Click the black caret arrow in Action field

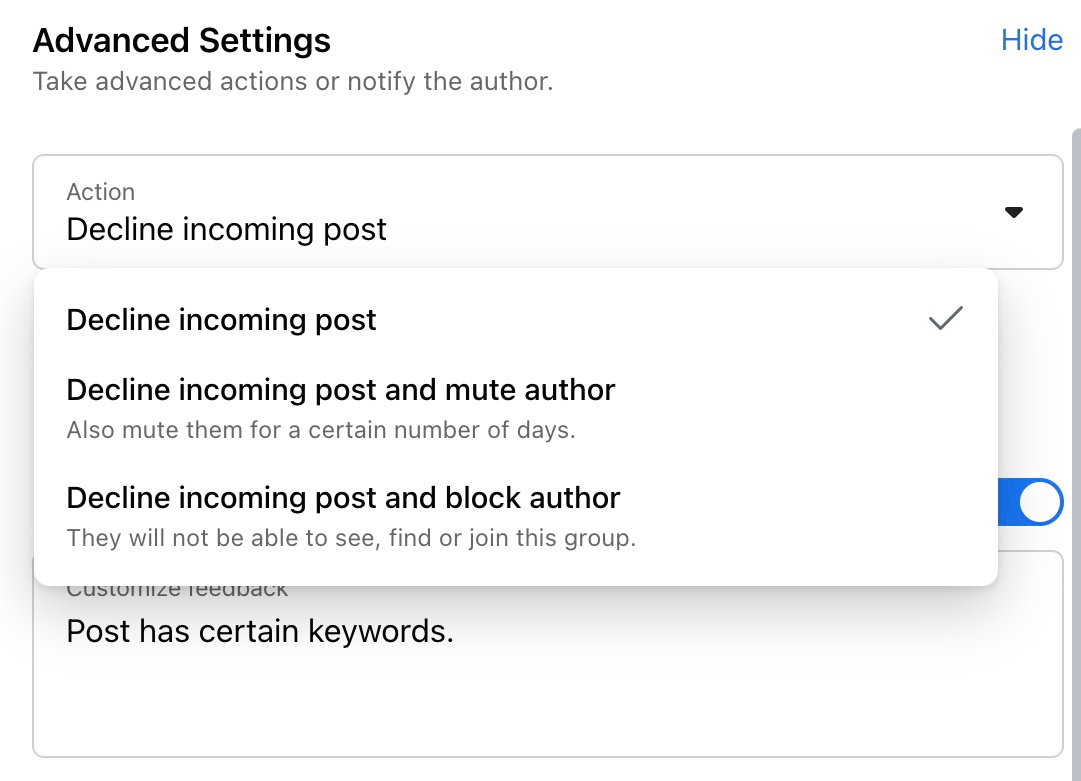[x=1013, y=212]
